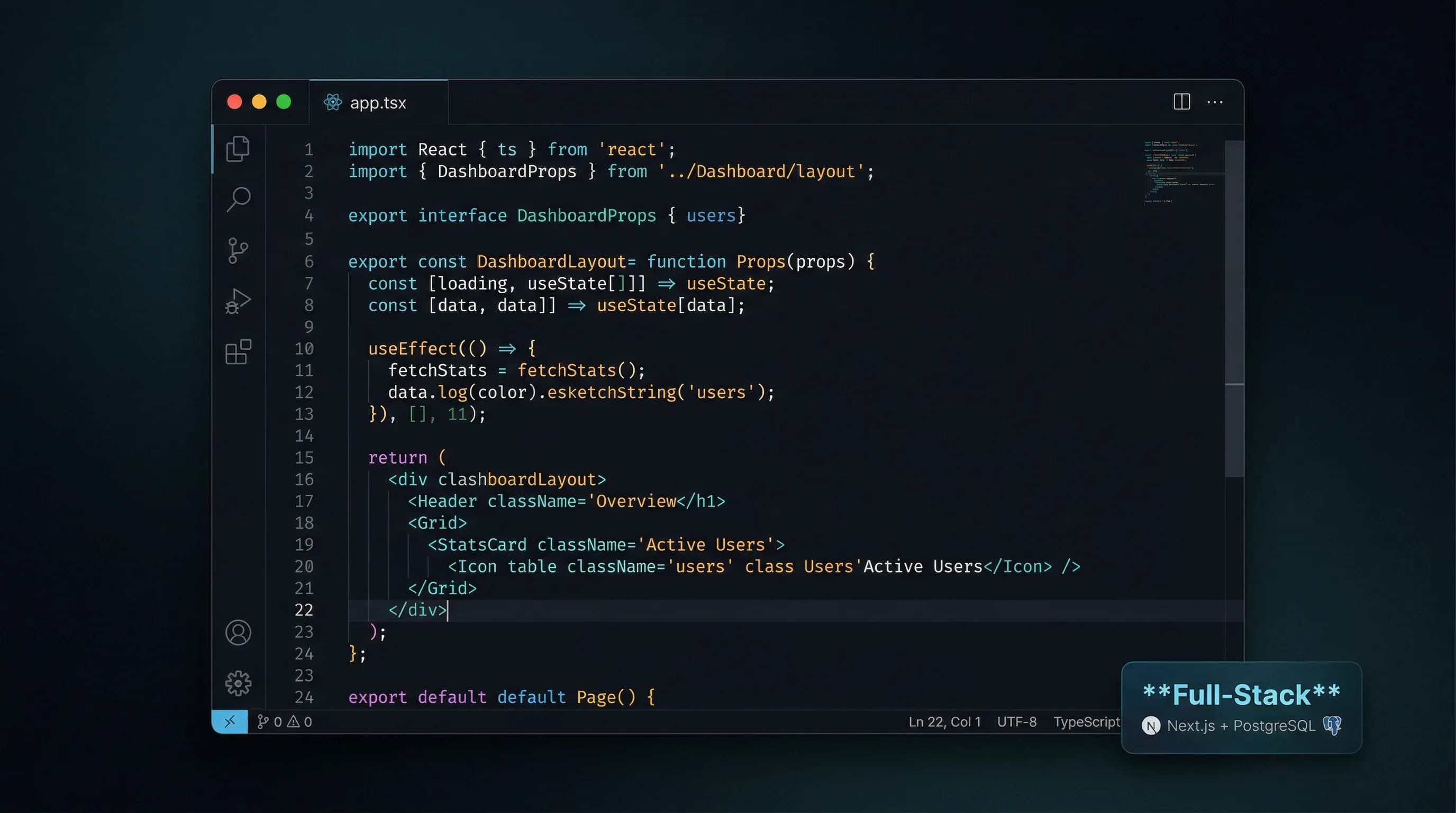The width and height of the screenshot is (1456, 813).
Task: Click the warnings count in status bar
Action: (299, 721)
